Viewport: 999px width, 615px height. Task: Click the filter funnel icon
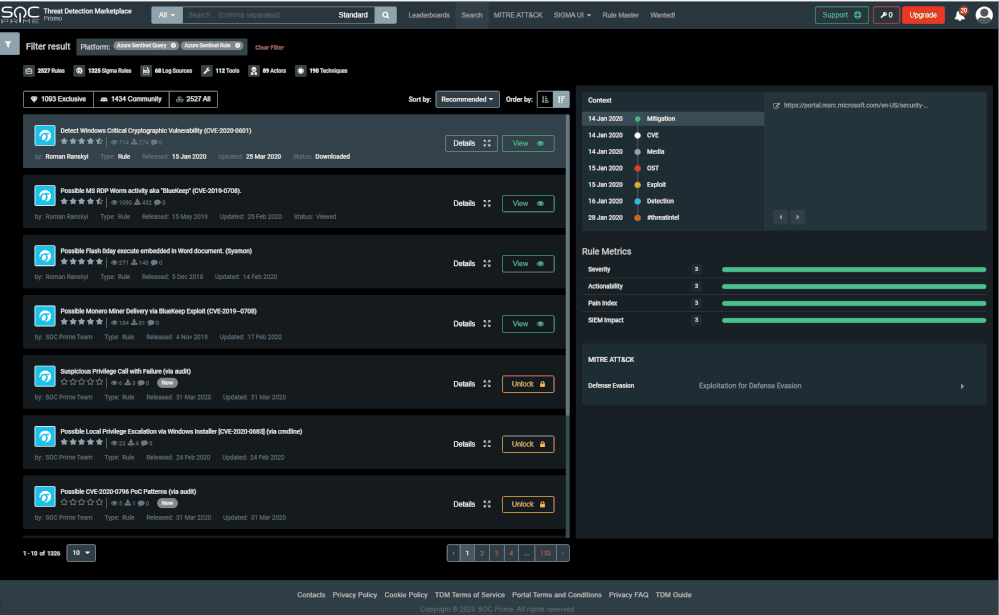[8, 44]
